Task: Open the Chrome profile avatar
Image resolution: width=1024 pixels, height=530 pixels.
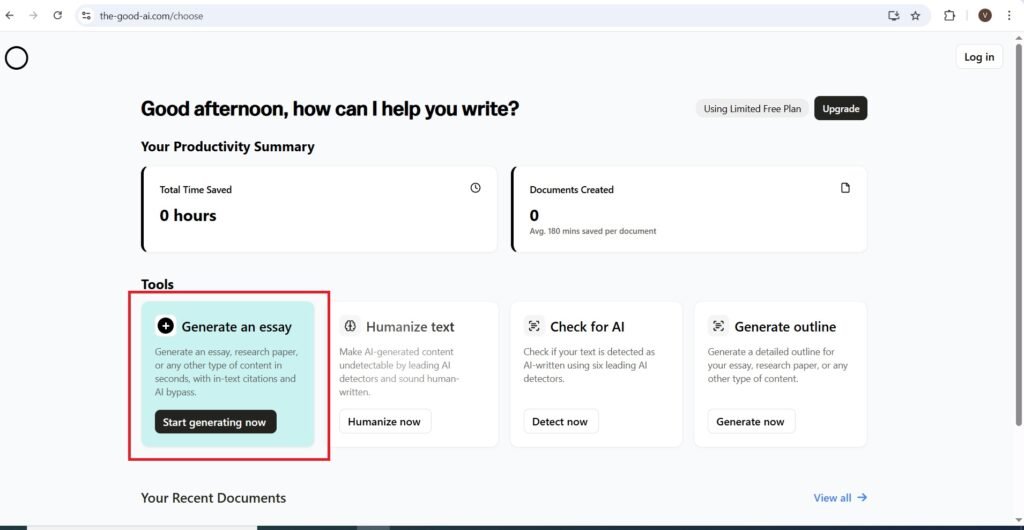Action: click(x=985, y=16)
